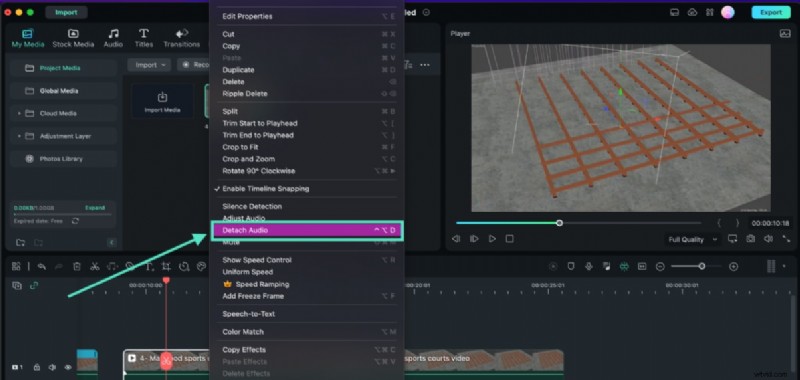The image size is (800, 380).
Task: Collapse the media sidebar arrow
Action: pyautogui.click(x=112, y=243)
